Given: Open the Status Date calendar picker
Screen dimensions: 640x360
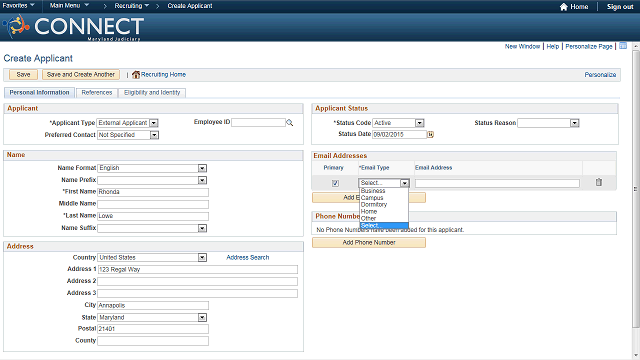Looking at the screenshot, I should coord(430,134).
